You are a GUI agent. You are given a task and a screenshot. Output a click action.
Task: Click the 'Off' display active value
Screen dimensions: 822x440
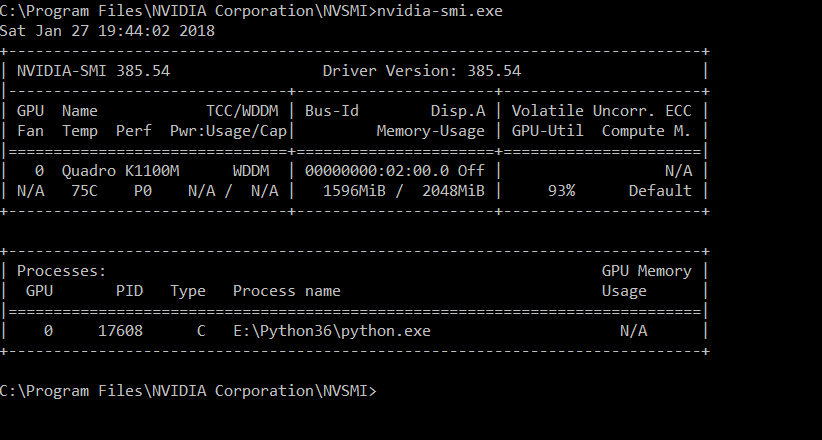(471, 170)
